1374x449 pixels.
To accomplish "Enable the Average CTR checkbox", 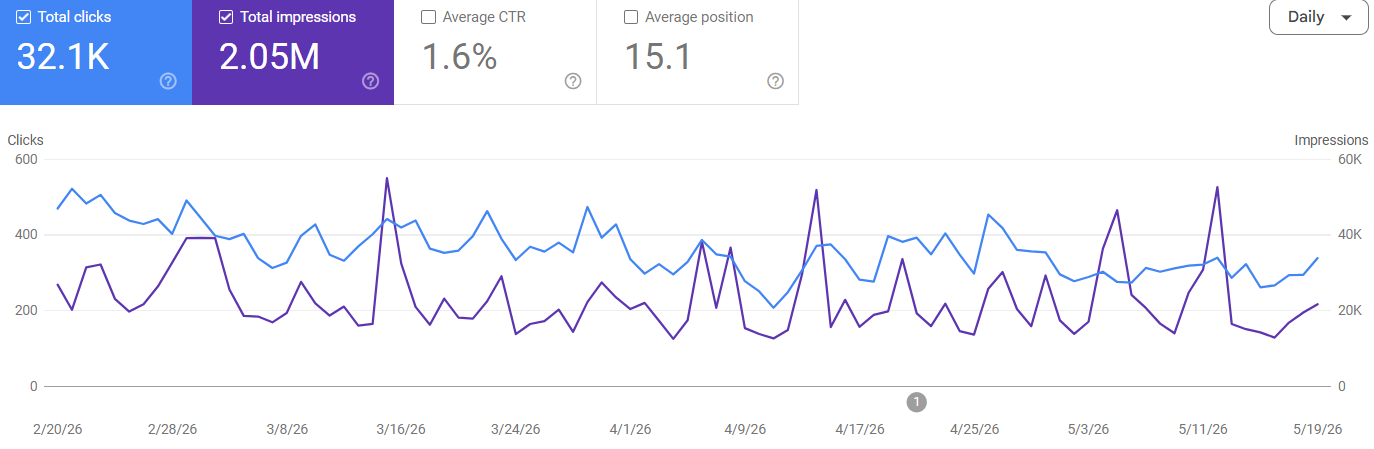I will pyautogui.click(x=428, y=17).
